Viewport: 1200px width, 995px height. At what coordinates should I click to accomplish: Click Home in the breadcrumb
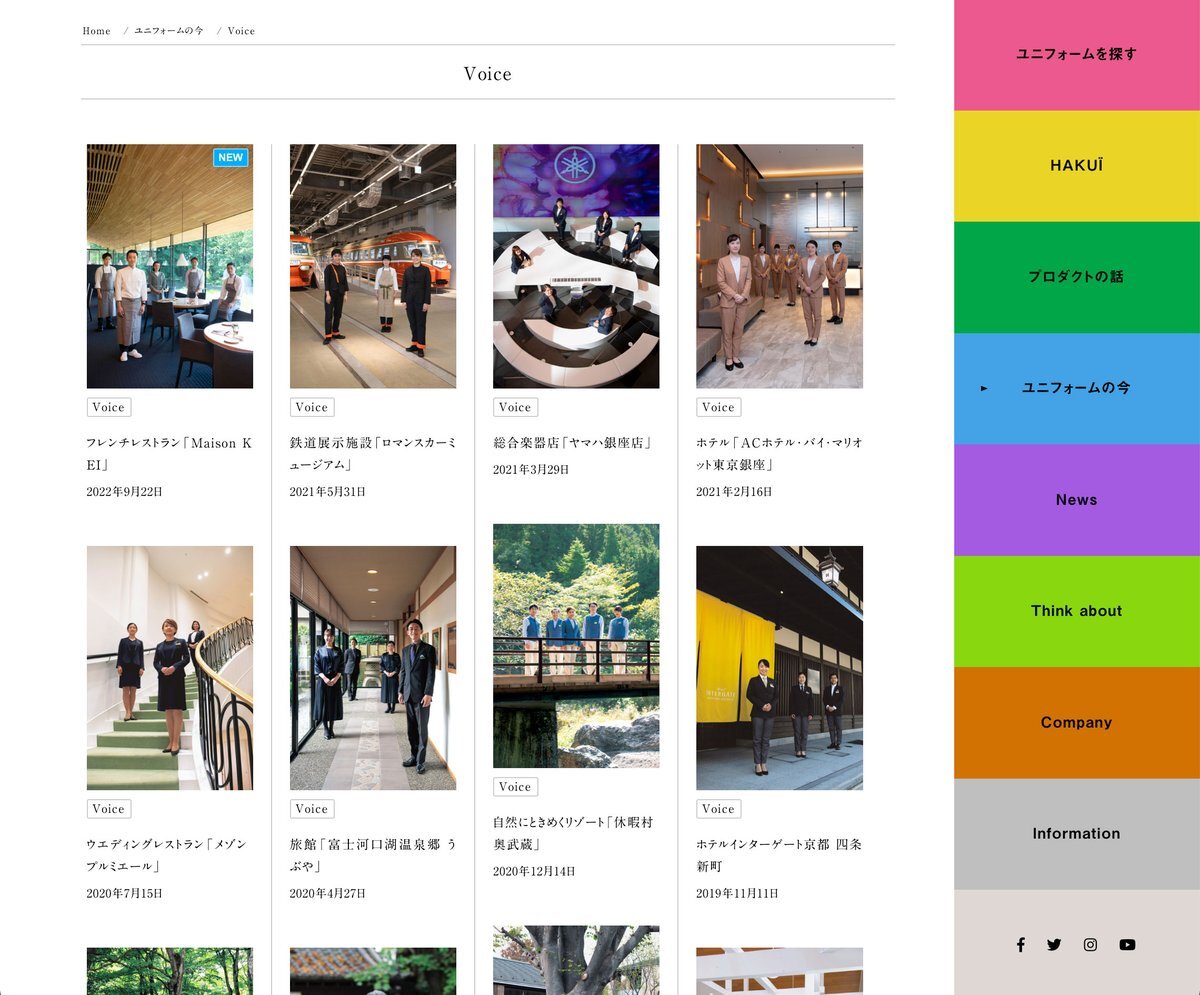click(96, 31)
